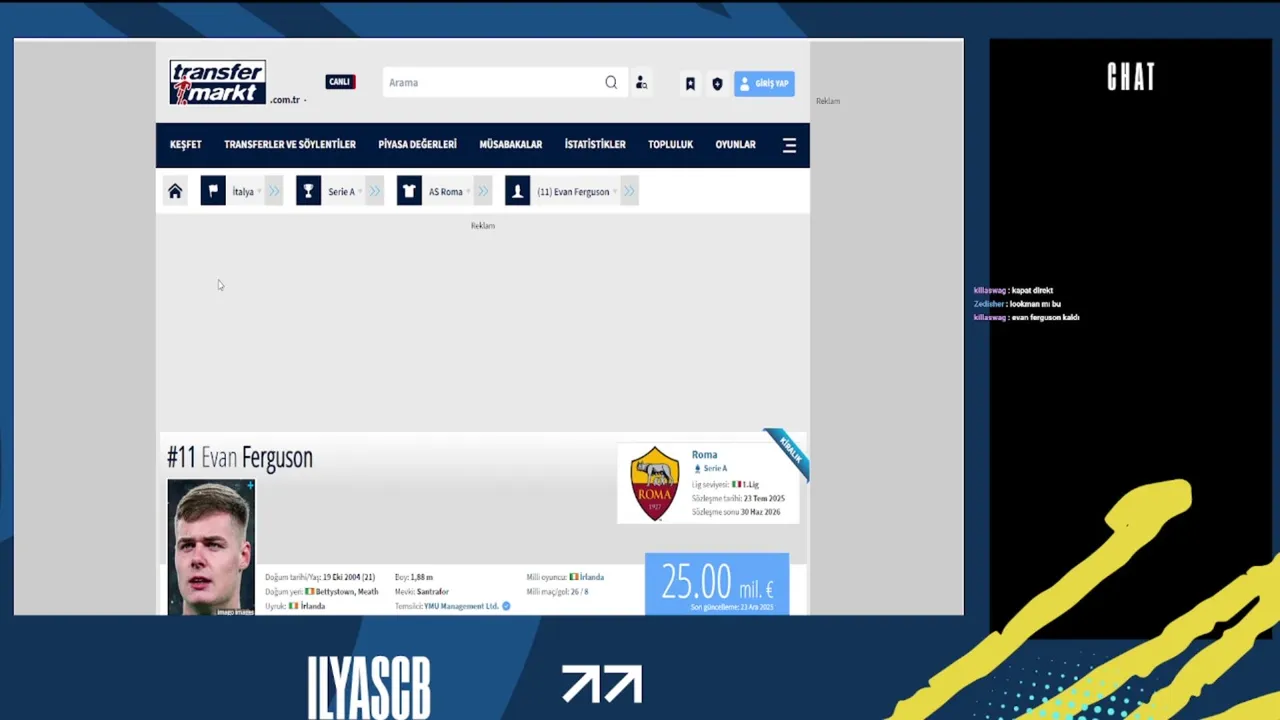Click the GİRİŞ YAP login button
Image resolution: width=1280 pixels, height=720 pixels.
(764, 84)
